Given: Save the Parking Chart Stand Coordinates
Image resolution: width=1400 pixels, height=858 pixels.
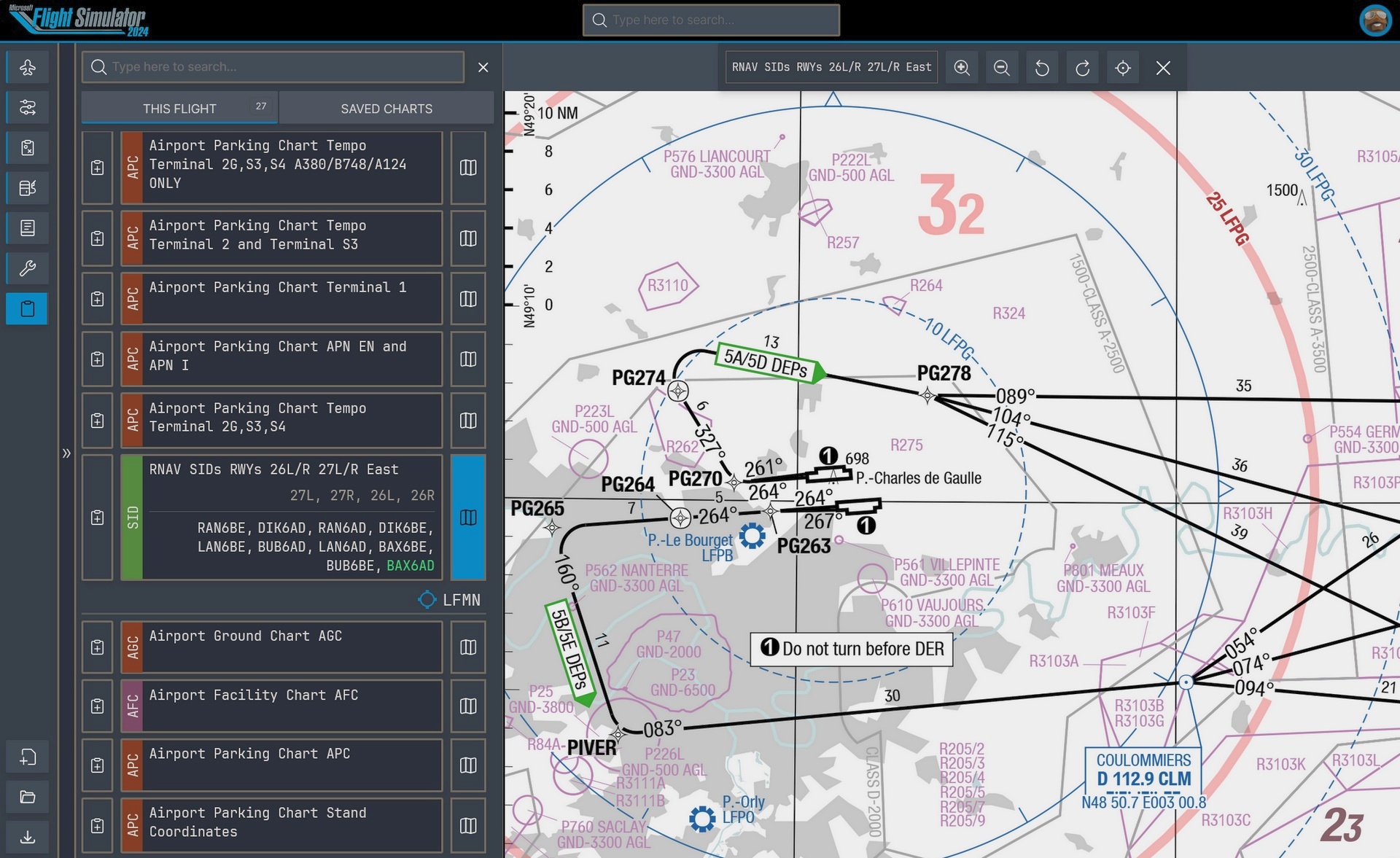Looking at the screenshot, I should (x=97, y=825).
